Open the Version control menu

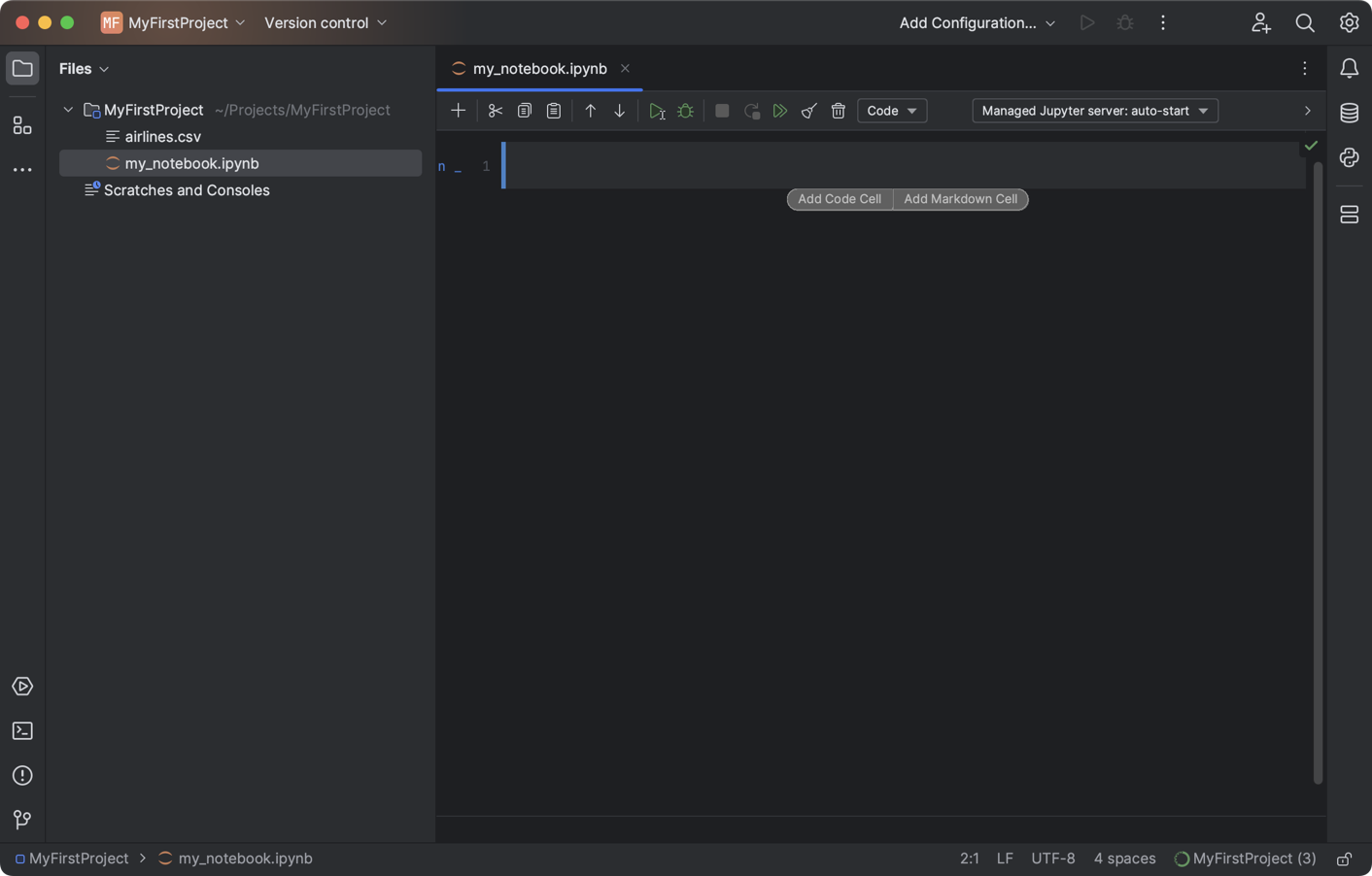pyautogui.click(x=326, y=22)
